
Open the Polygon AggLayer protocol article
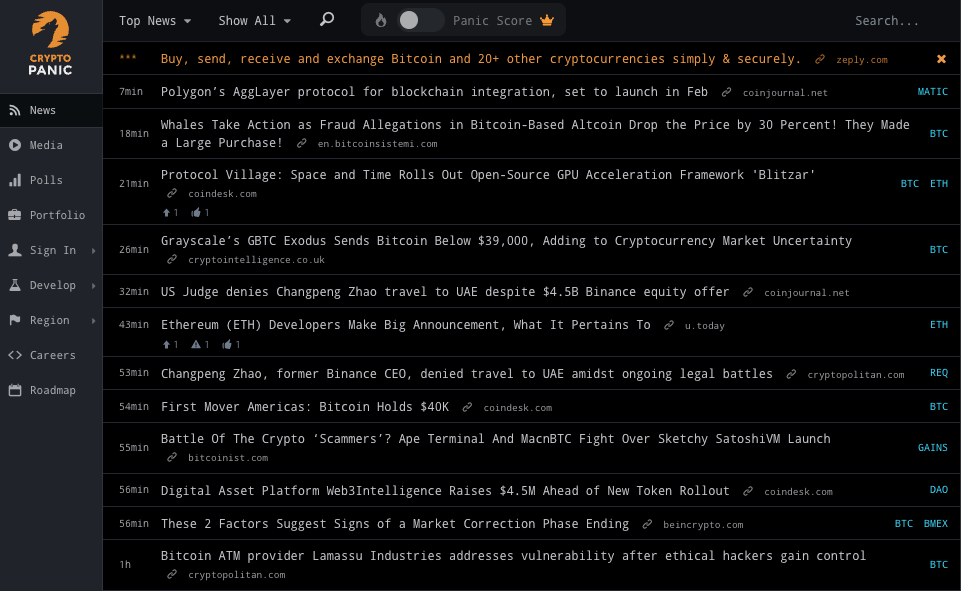tap(434, 92)
